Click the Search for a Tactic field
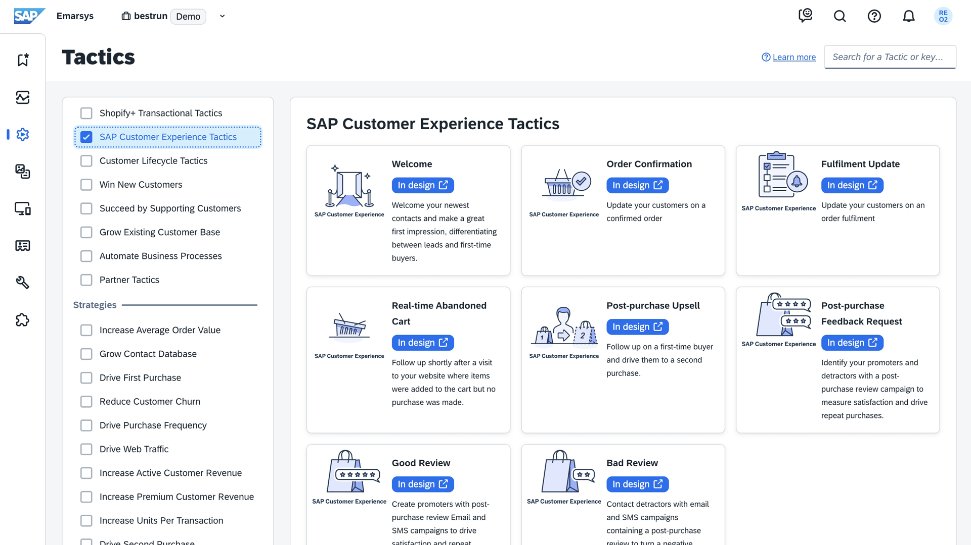Screen dimensions: 971x545 890,57
